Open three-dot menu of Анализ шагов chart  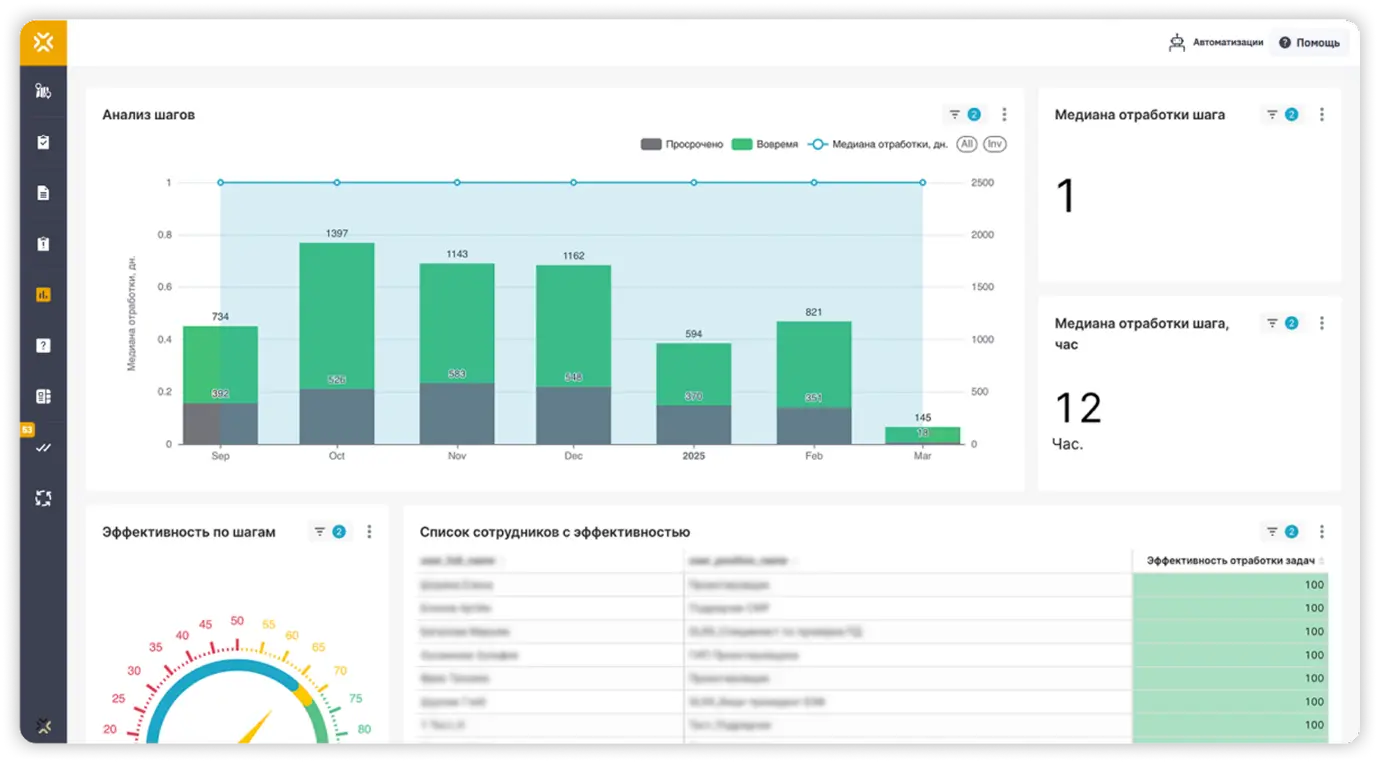tap(1004, 115)
